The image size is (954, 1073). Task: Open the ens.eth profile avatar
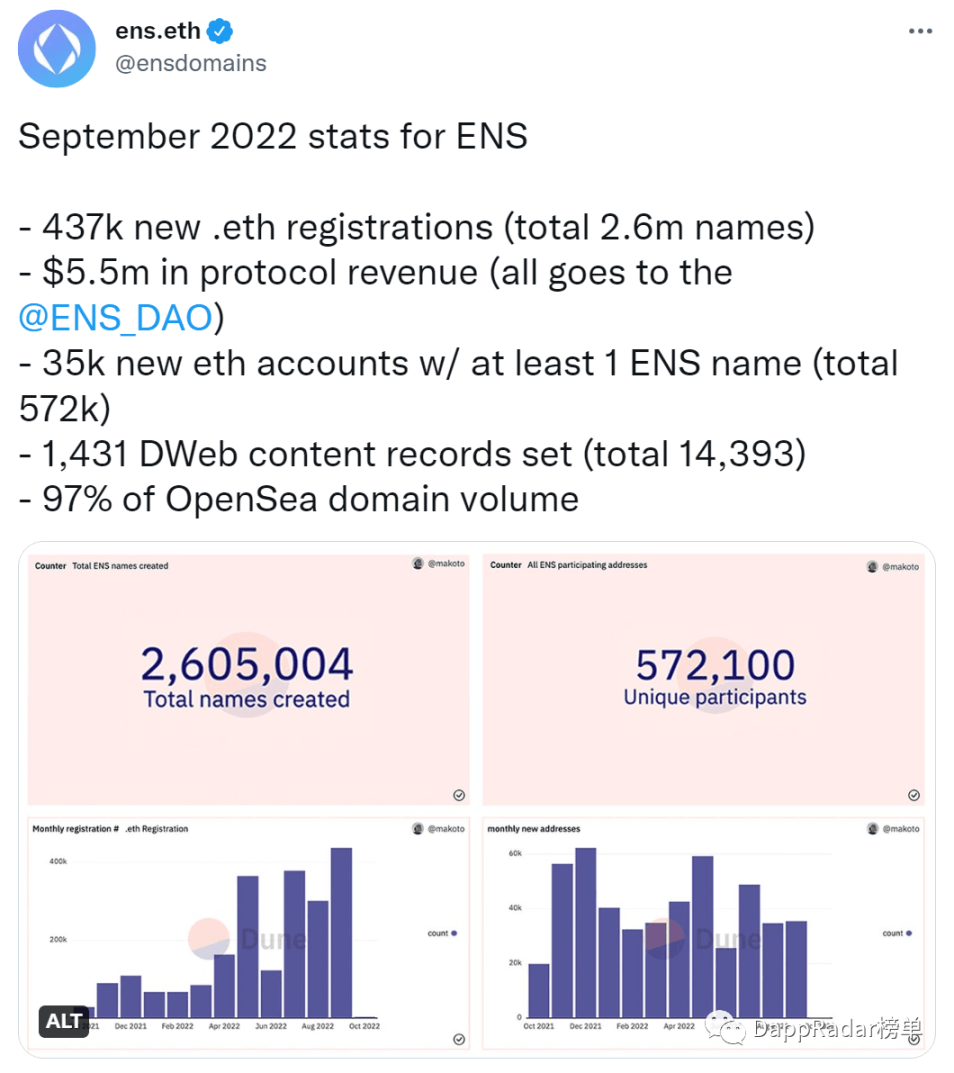pos(57,49)
